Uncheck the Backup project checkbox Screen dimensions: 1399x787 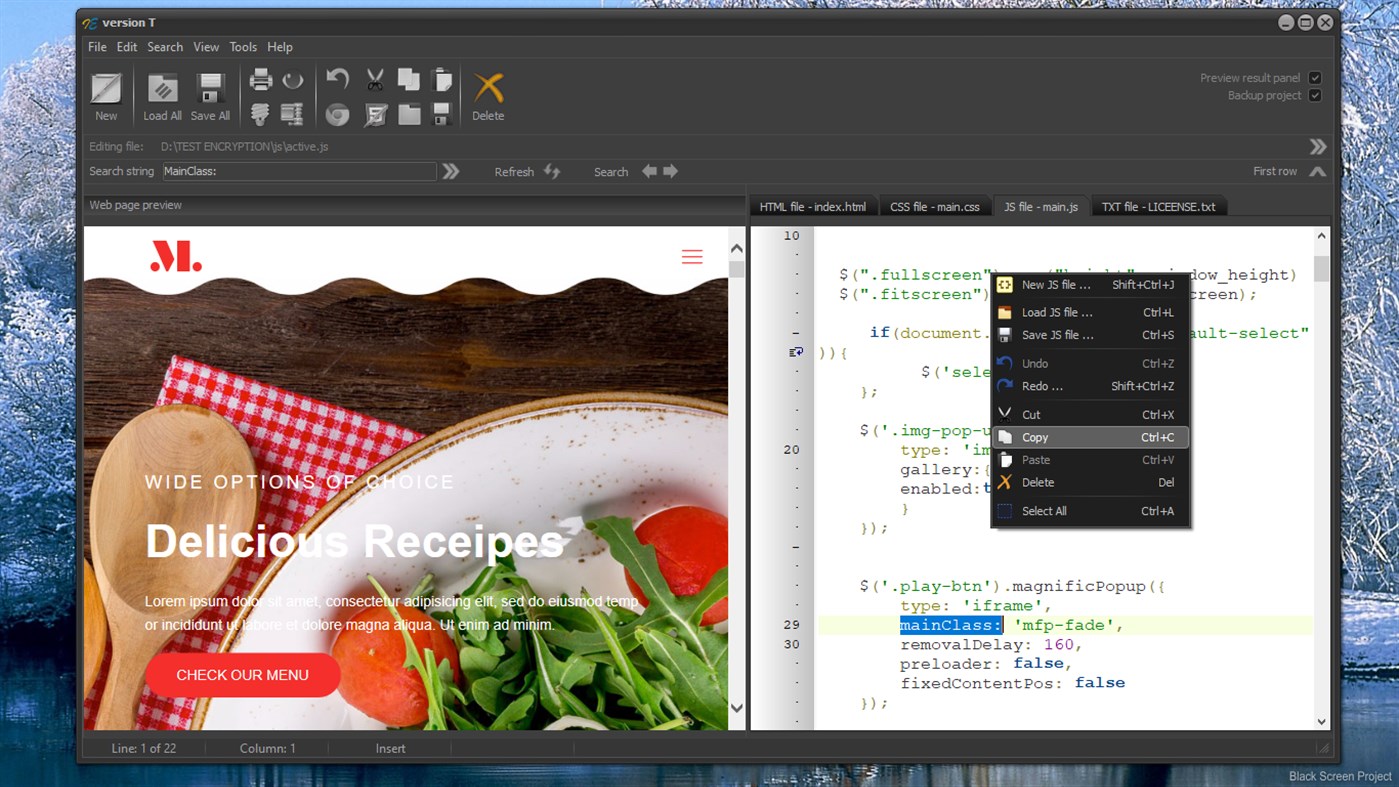pos(1315,96)
